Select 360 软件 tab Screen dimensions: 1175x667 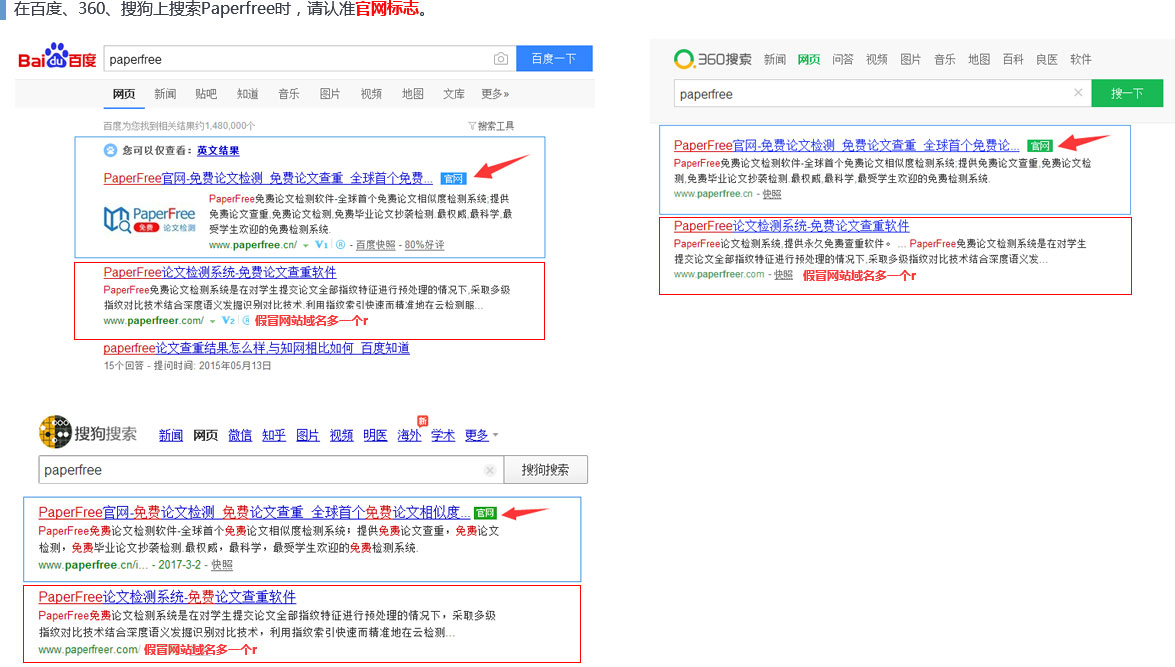[x=1081, y=59]
